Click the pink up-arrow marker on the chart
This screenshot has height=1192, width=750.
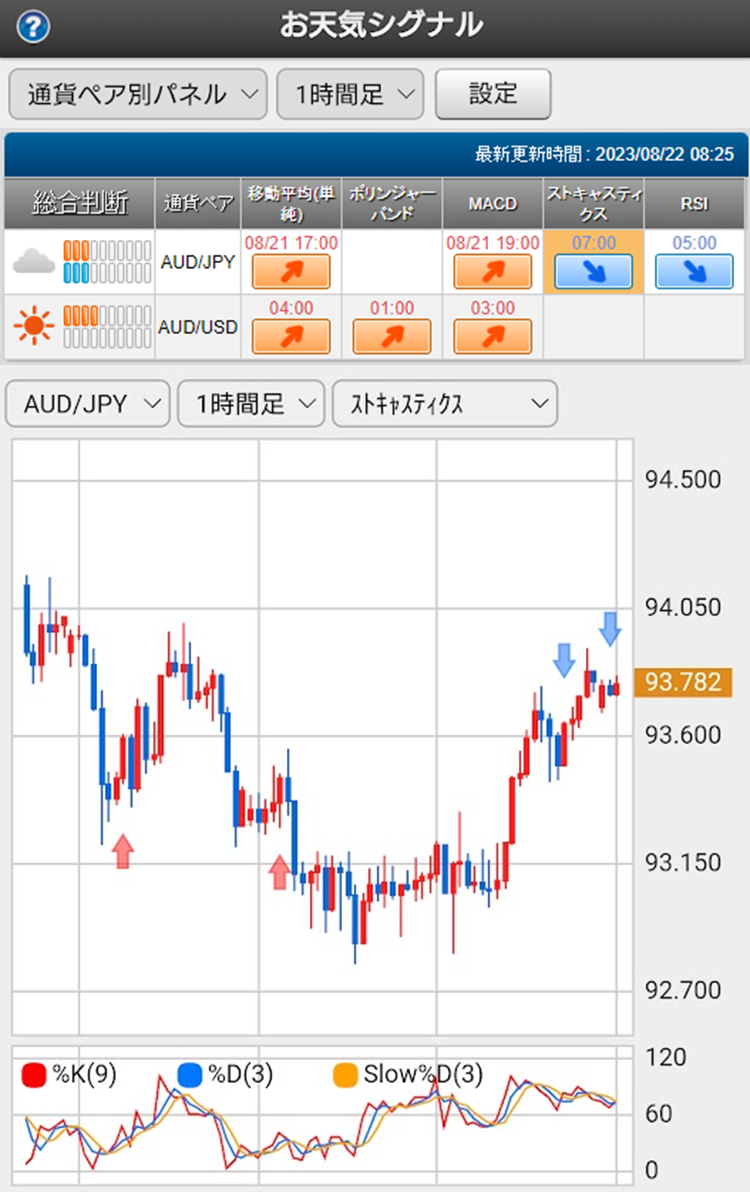[x=122, y=852]
